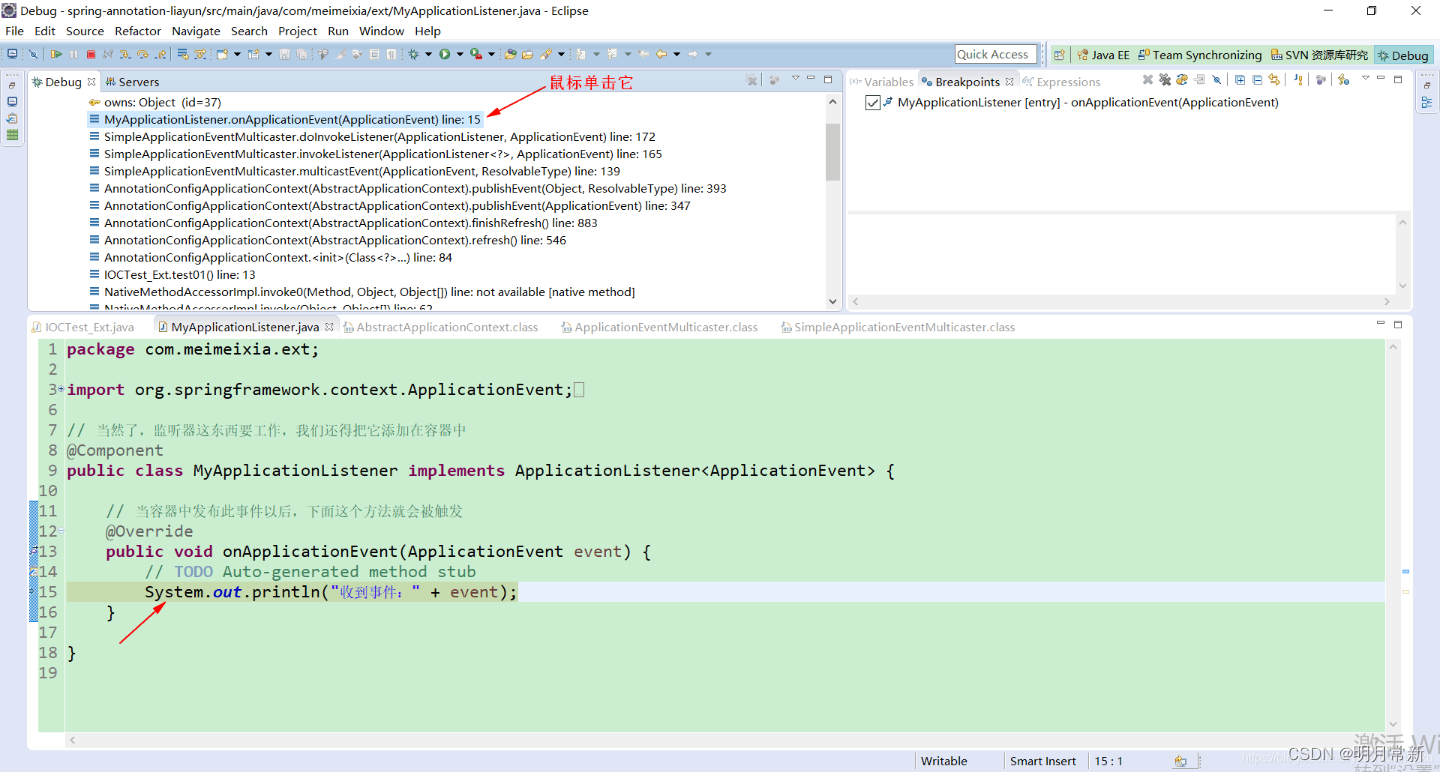The image size is (1440, 772).
Task: Click Collapse All in Breakpoints view
Action: point(1257,80)
